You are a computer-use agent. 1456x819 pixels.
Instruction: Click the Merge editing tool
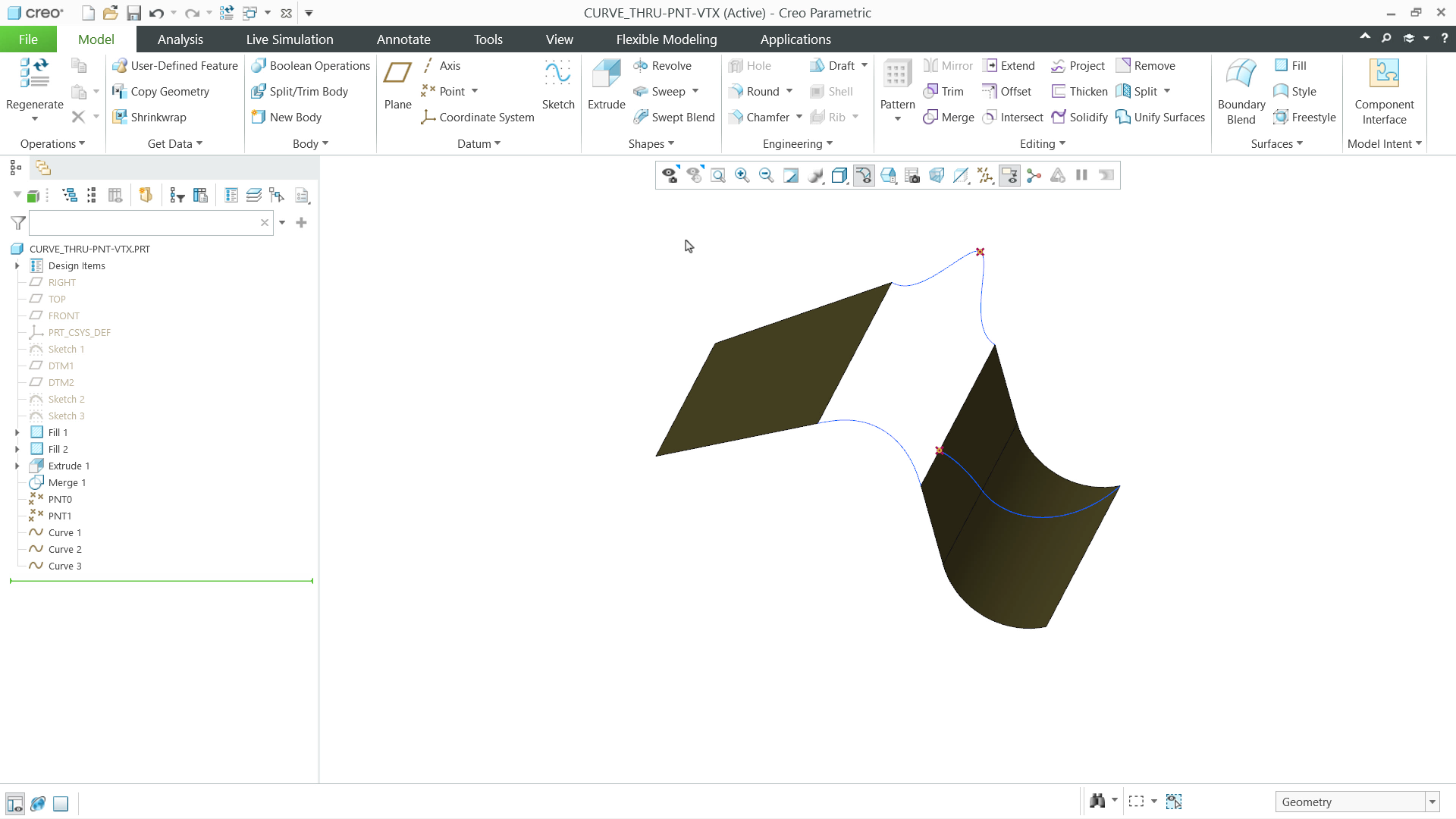pos(948,118)
